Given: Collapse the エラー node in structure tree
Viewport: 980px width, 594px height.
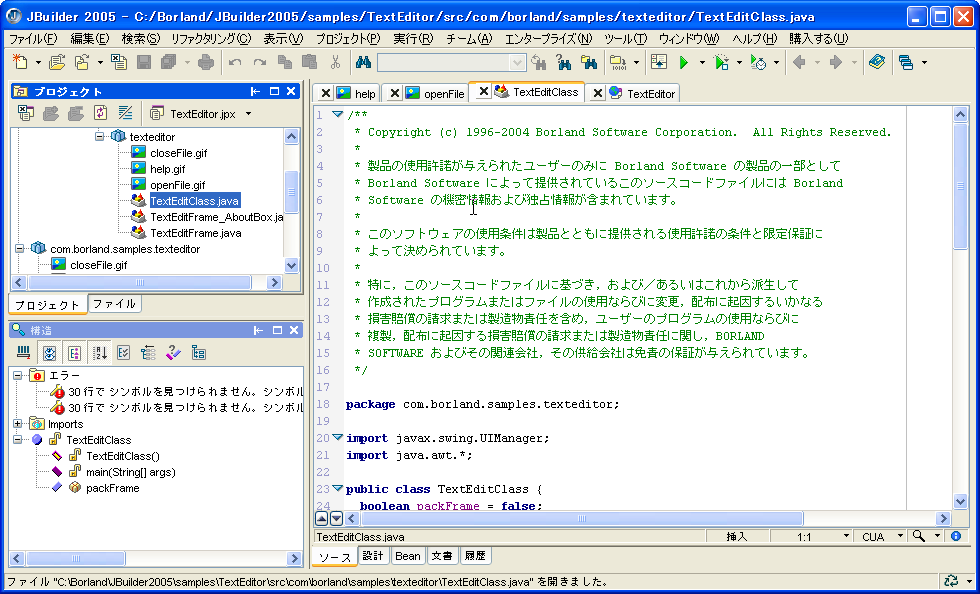Looking at the screenshot, I should pos(17,376).
